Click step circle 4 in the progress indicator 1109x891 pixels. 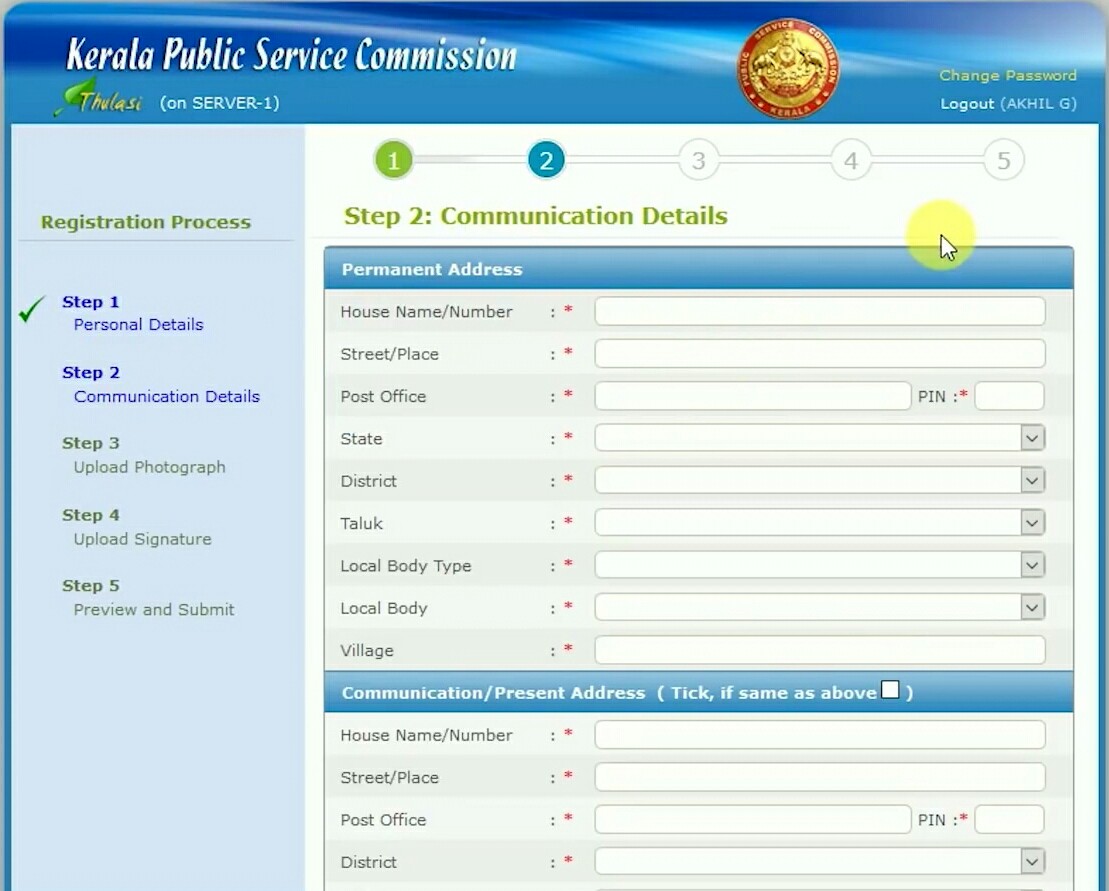tap(850, 159)
